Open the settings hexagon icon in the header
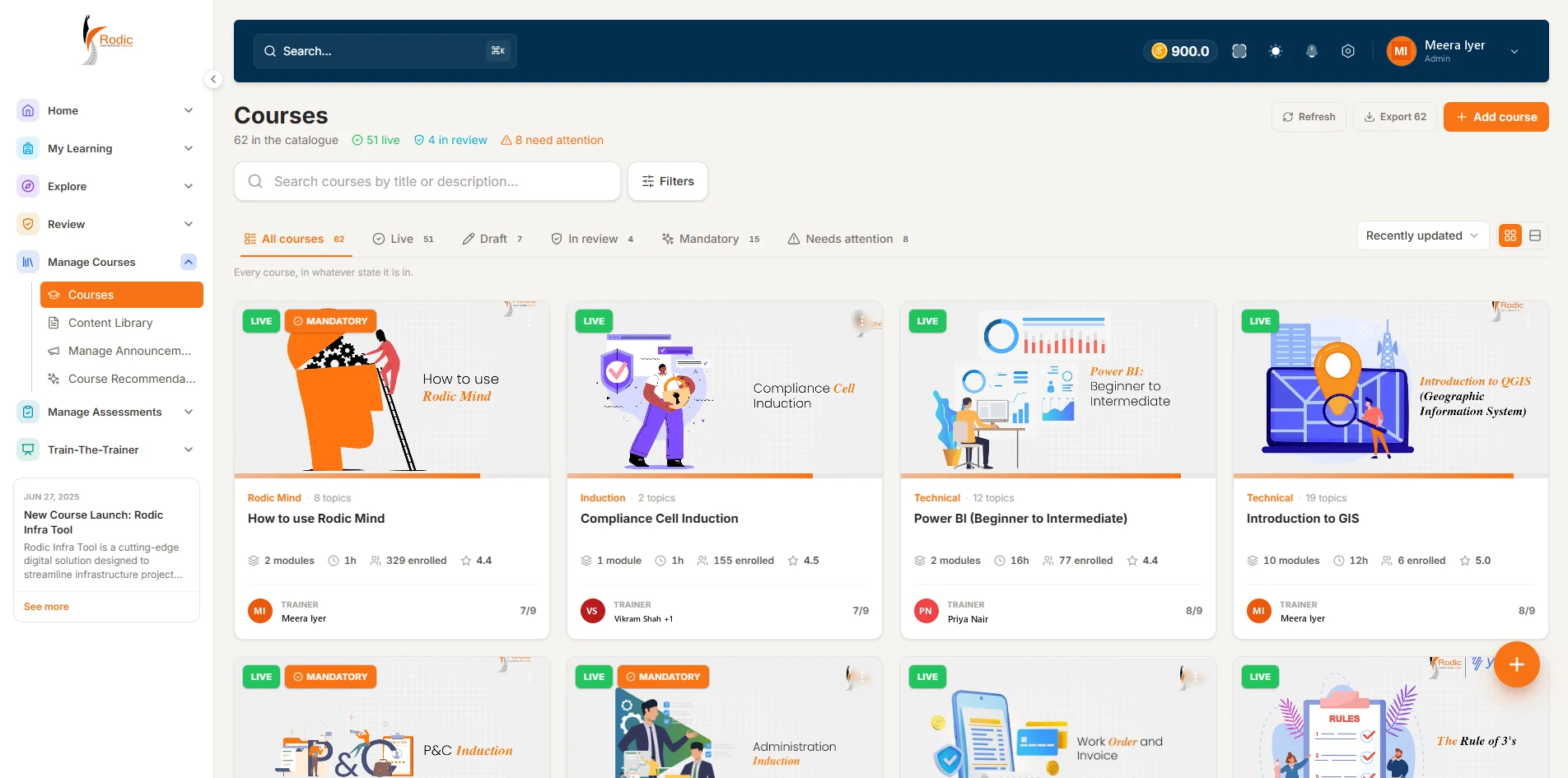This screenshot has height=778, width=1568. pyautogui.click(x=1348, y=51)
